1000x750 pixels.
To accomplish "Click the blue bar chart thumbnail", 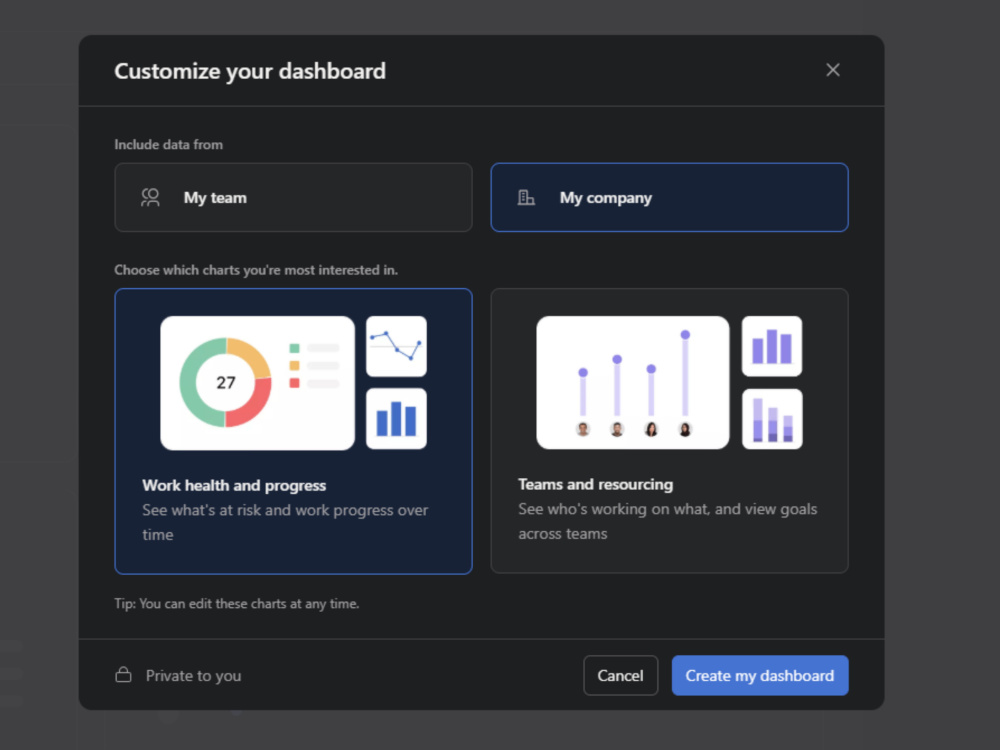I will point(396,418).
